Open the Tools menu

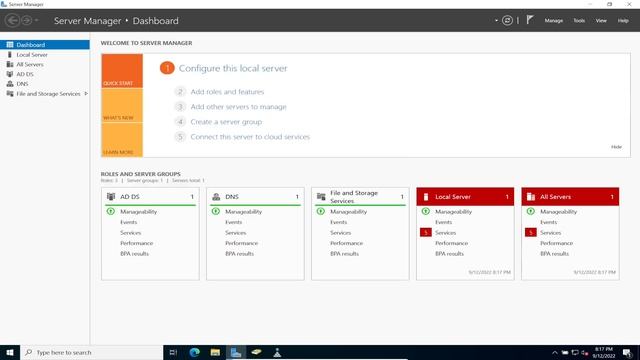point(579,20)
